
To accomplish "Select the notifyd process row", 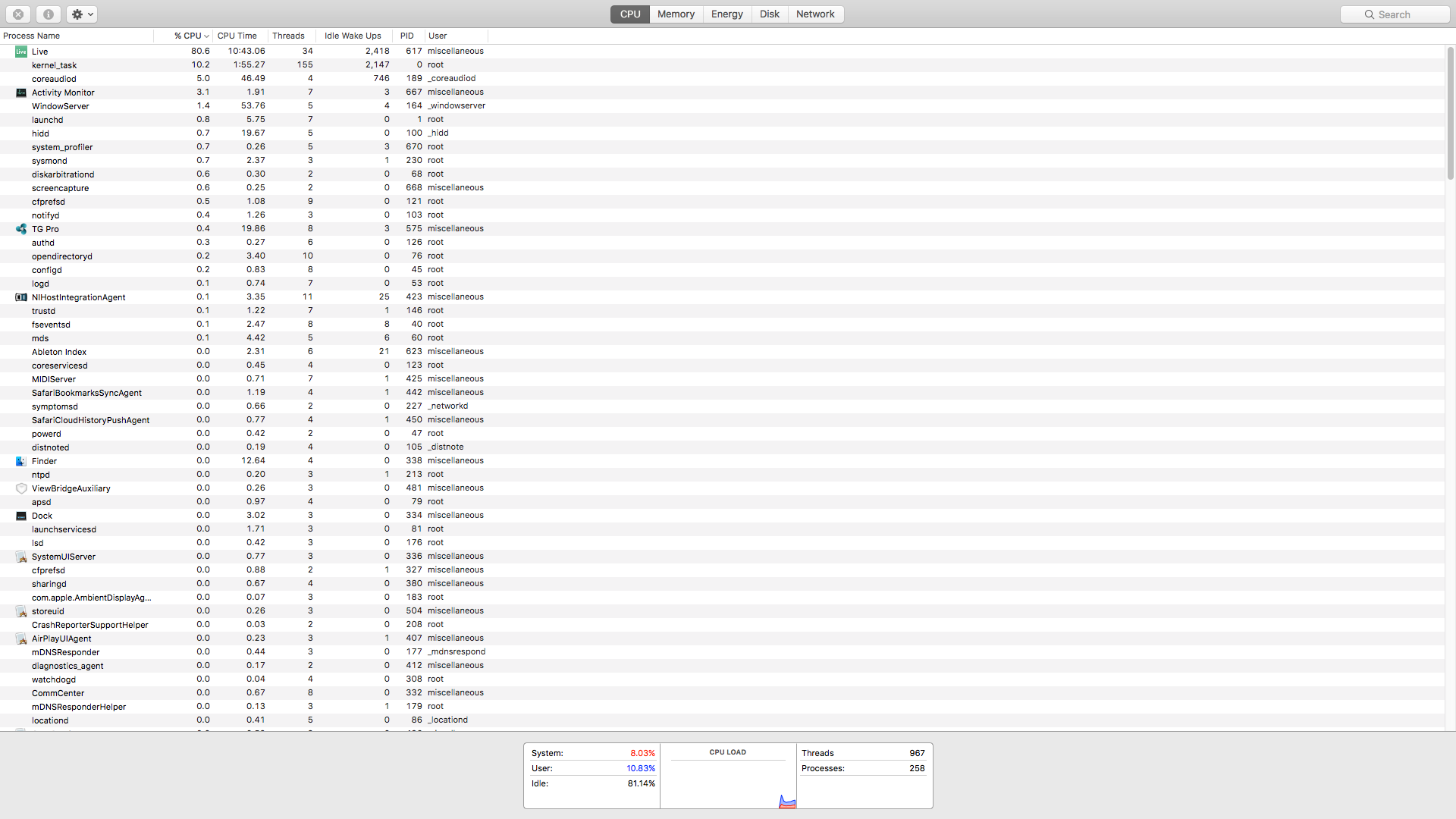I will (722, 215).
